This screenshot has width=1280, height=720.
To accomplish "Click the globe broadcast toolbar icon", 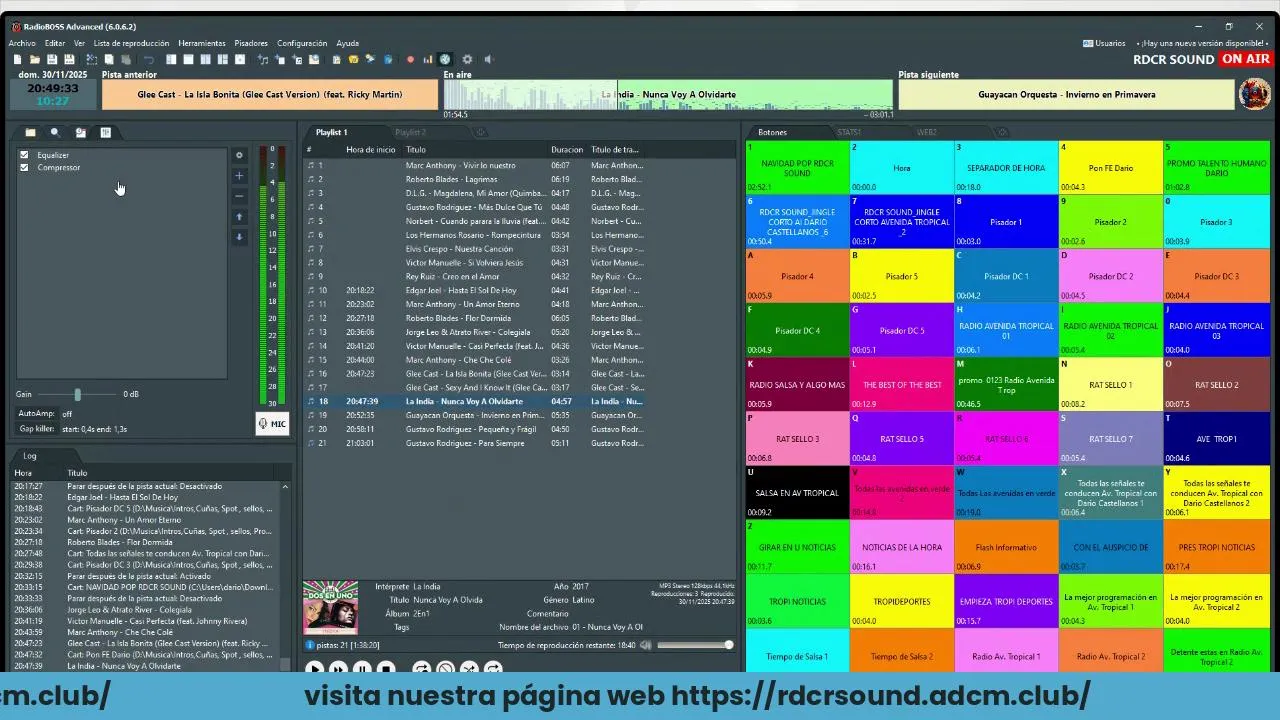I will pos(445,59).
